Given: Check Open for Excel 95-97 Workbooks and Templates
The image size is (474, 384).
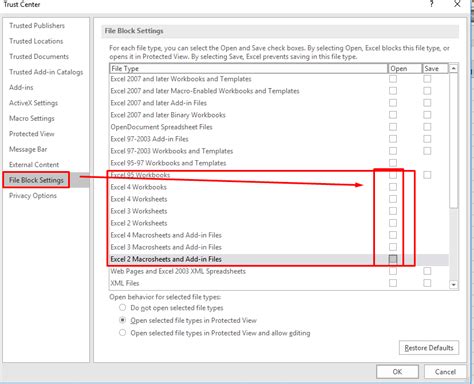Looking at the screenshot, I should (393, 163).
